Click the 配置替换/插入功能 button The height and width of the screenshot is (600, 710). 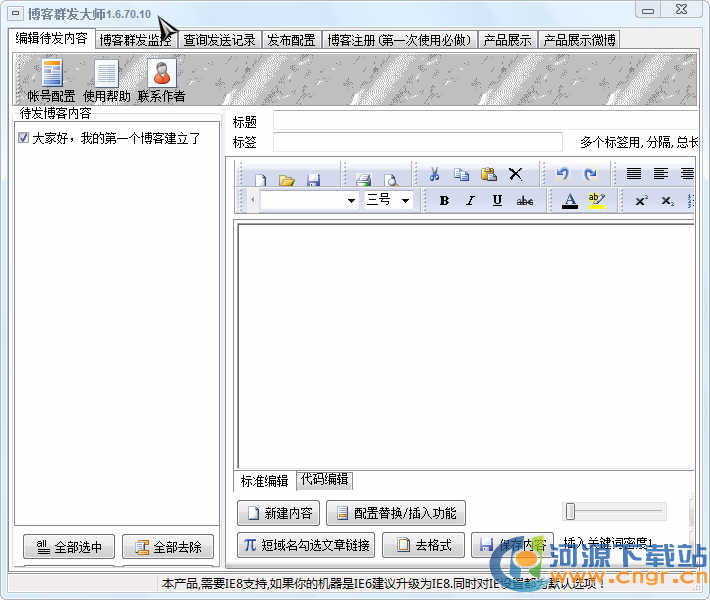tap(396, 513)
